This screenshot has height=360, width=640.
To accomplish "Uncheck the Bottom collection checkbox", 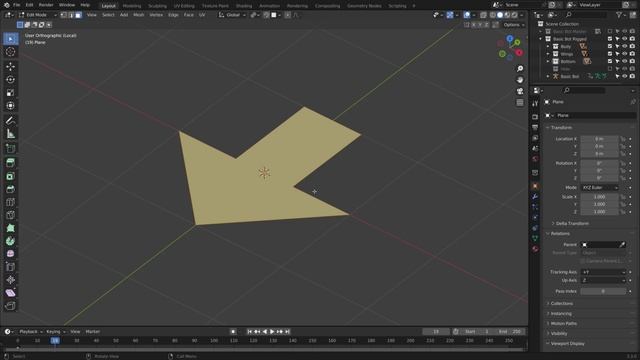I will coord(610,62).
